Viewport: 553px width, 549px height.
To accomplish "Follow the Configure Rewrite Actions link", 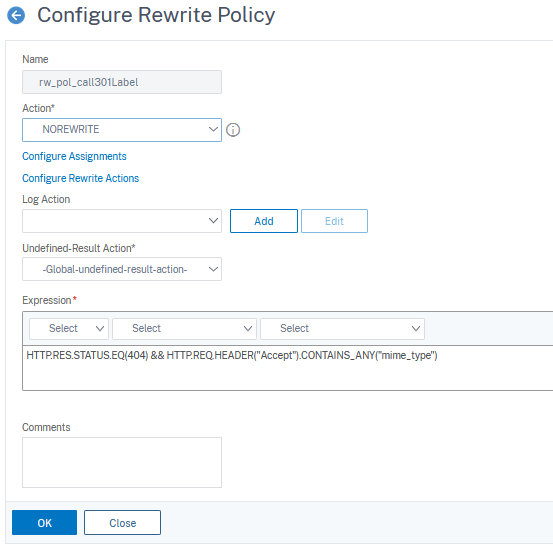I will pyautogui.click(x=80, y=178).
